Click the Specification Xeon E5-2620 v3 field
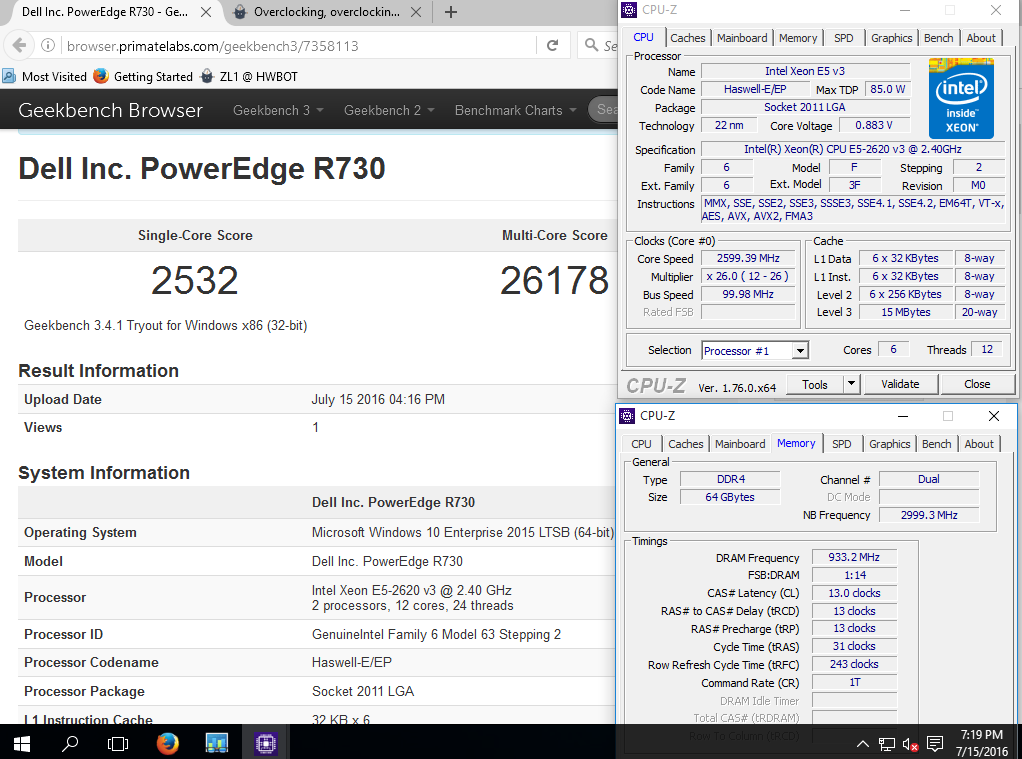 click(853, 149)
